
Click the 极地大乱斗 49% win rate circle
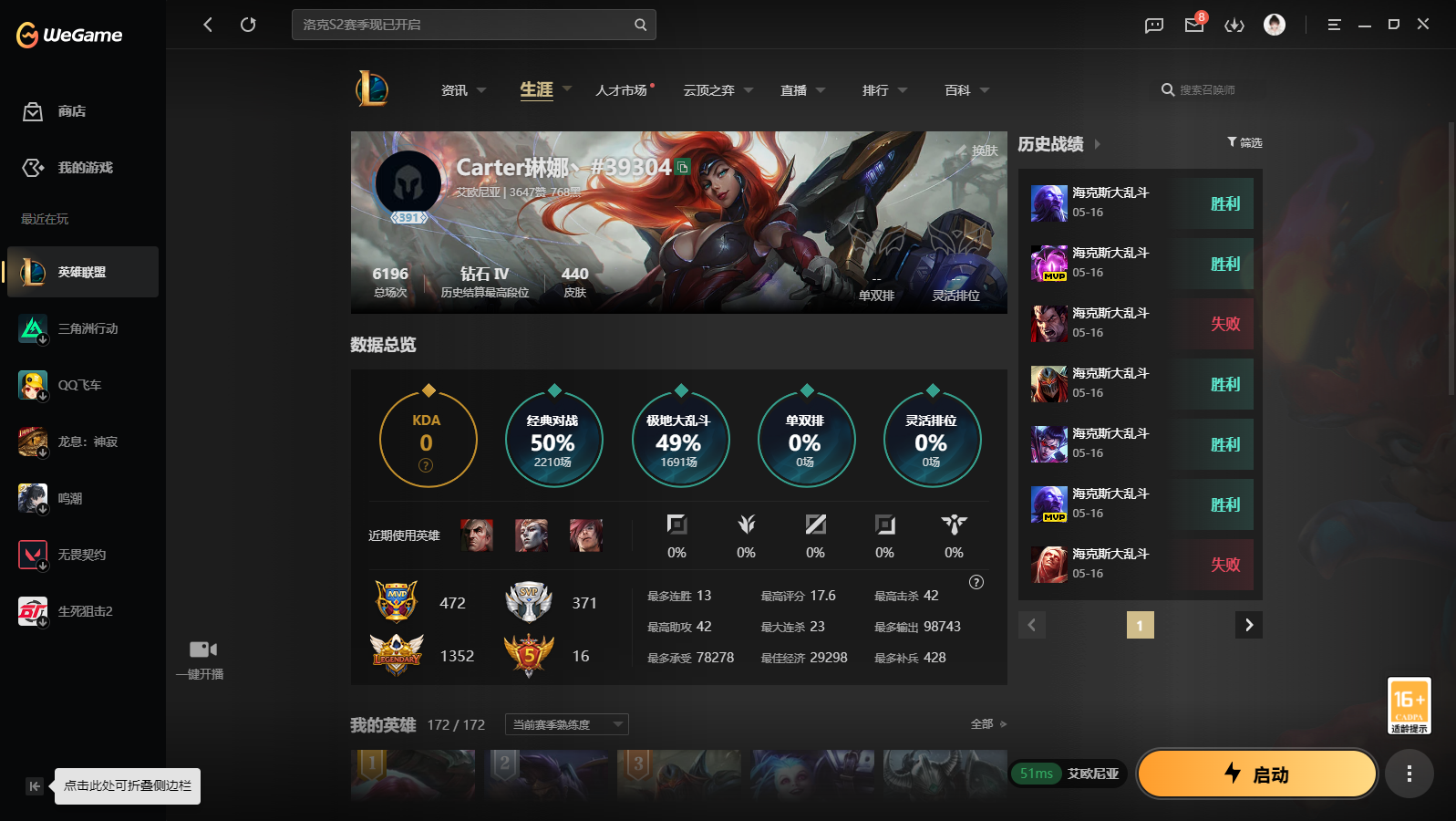[679, 440]
